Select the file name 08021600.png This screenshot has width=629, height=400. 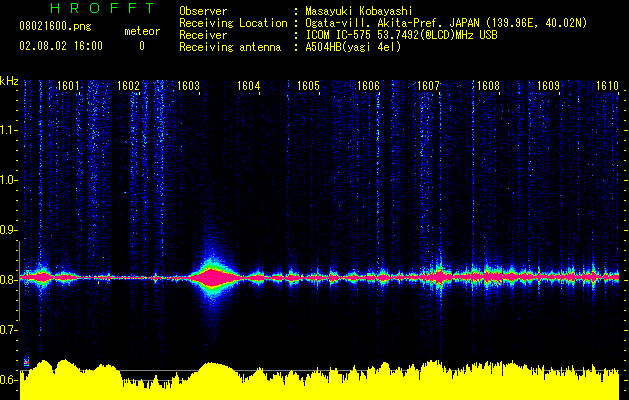pos(55,27)
